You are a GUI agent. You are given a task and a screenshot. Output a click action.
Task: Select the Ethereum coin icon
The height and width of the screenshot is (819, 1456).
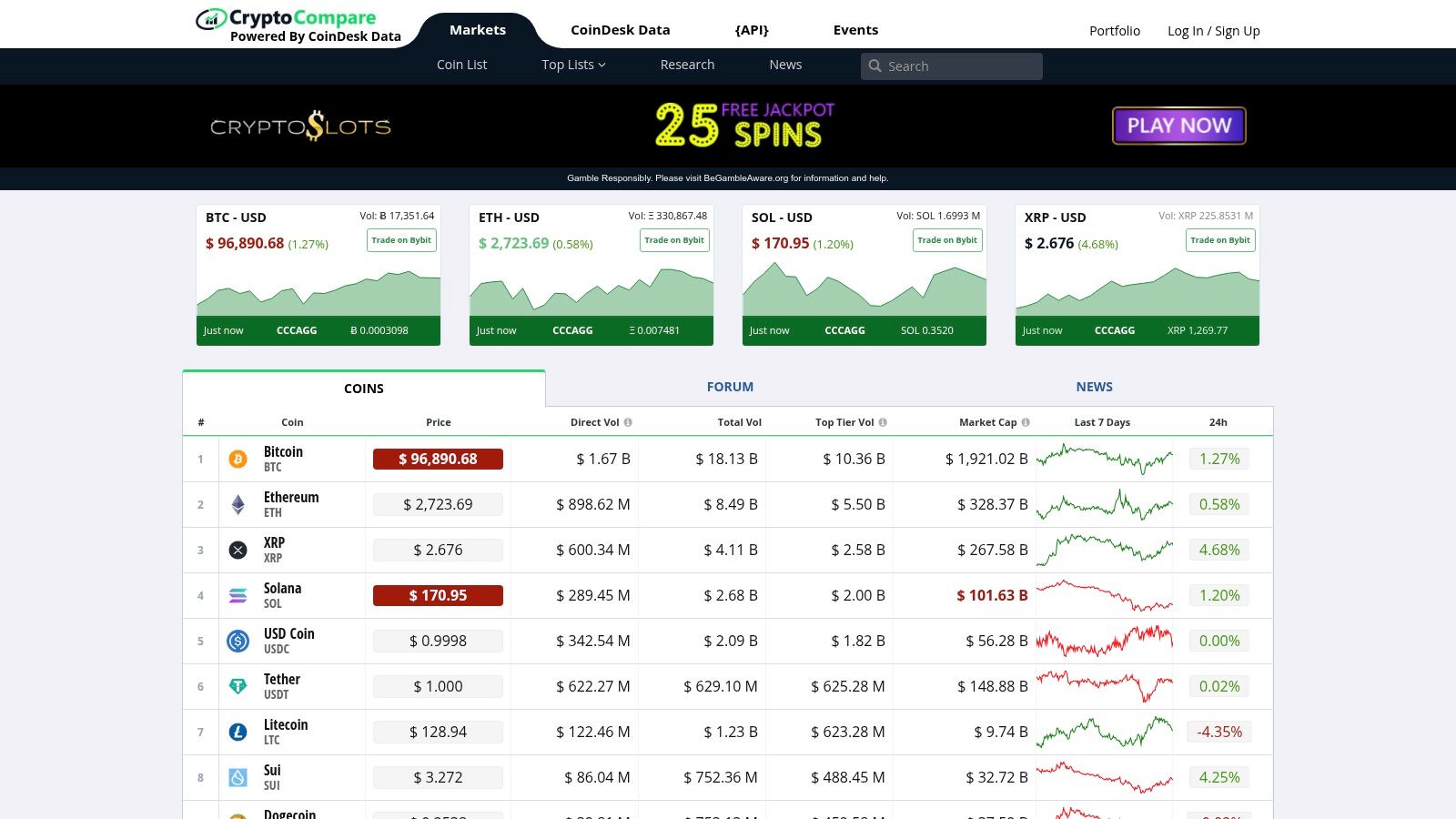[238, 505]
